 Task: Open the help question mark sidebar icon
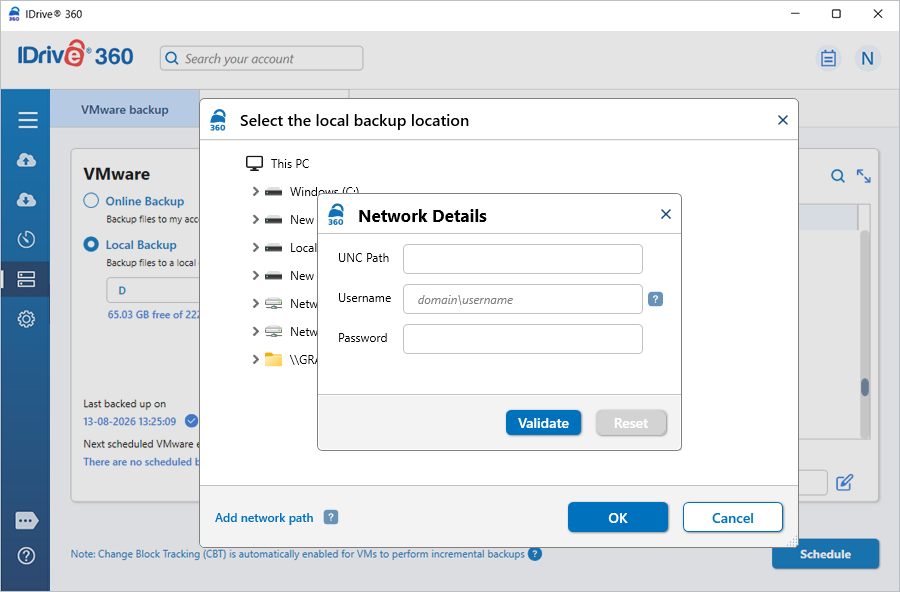(26, 555)
